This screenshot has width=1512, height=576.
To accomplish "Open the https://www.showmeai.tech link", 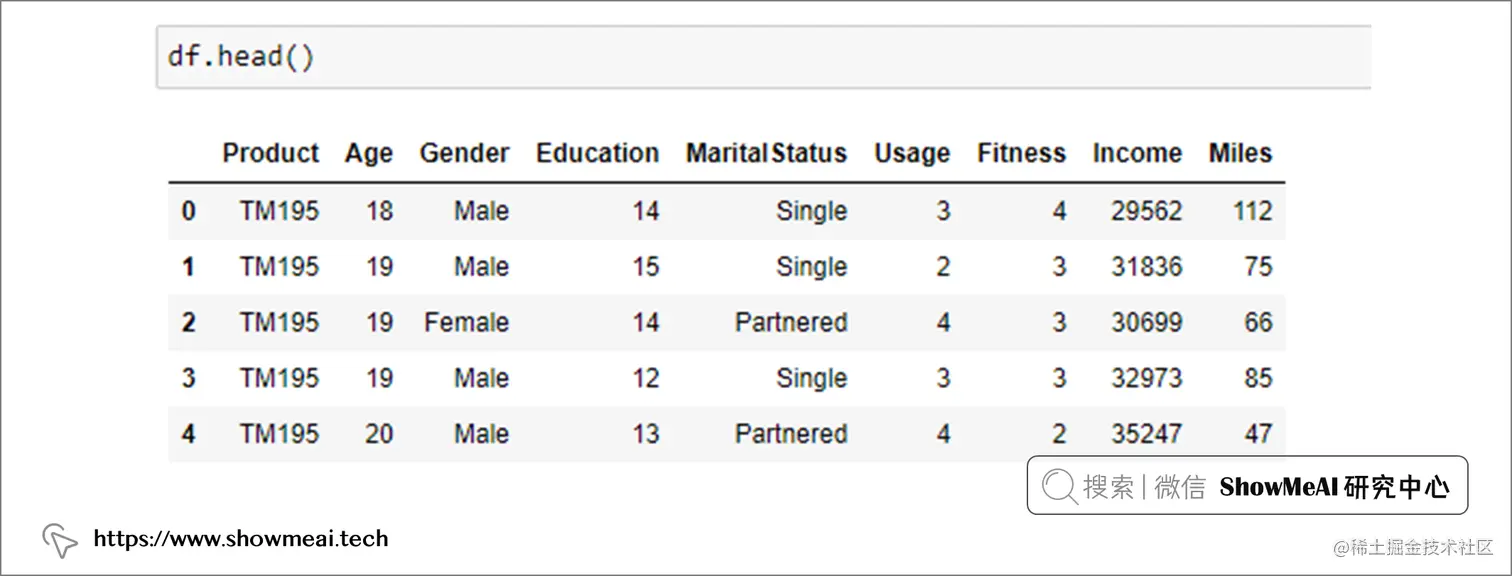I will point(240,539).
